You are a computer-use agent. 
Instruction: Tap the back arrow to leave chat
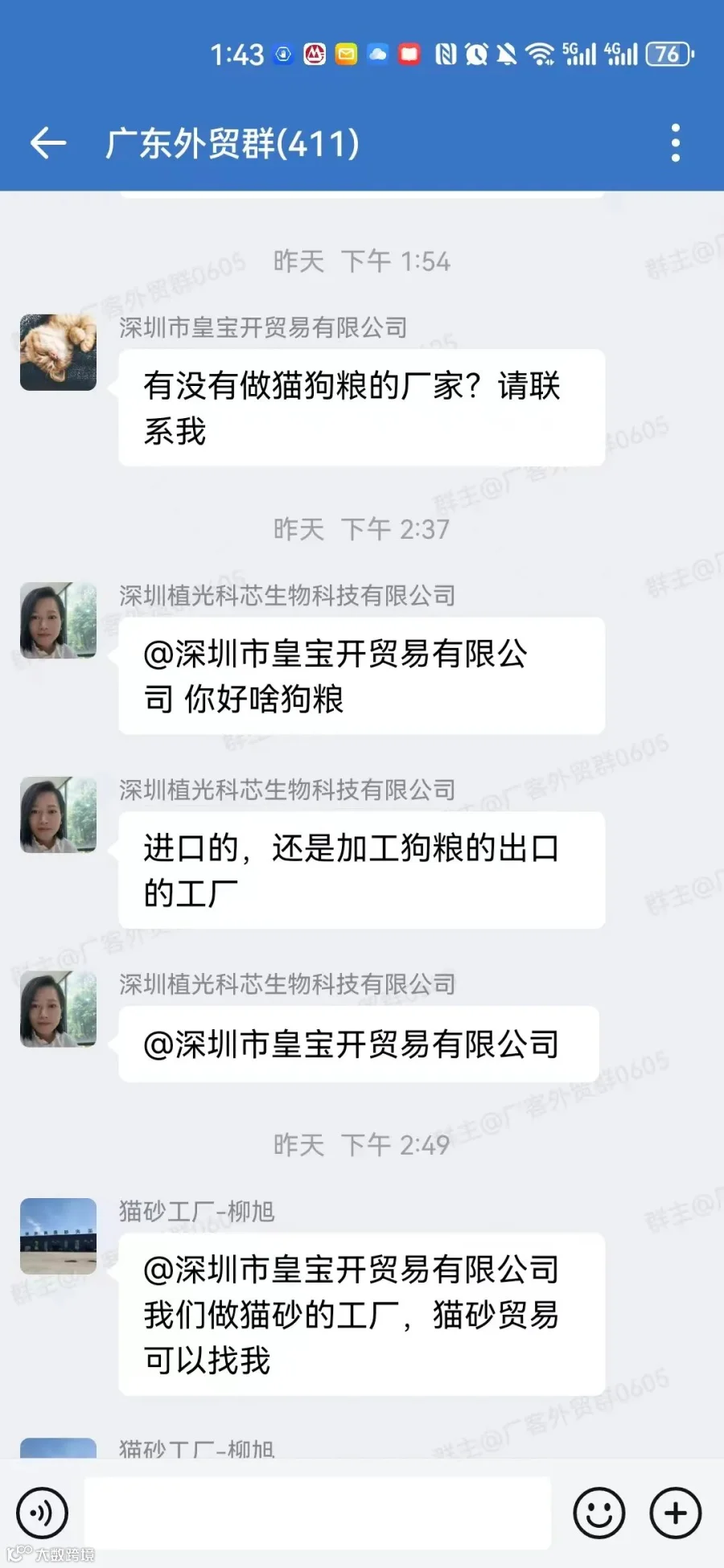click(x=47, y=144)
